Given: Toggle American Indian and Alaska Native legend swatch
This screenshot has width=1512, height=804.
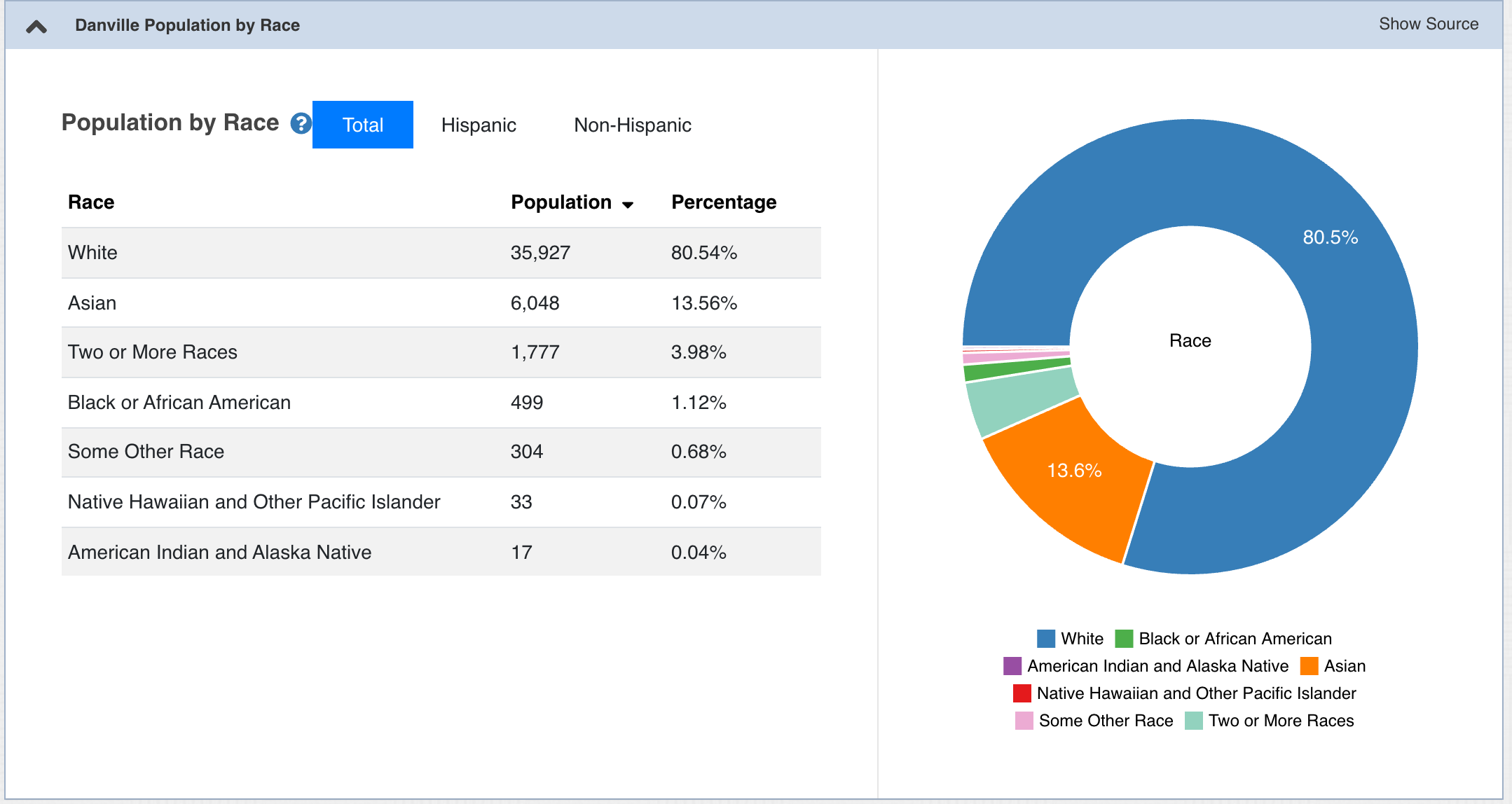Looking at the screenshot, I should 1012,666.
